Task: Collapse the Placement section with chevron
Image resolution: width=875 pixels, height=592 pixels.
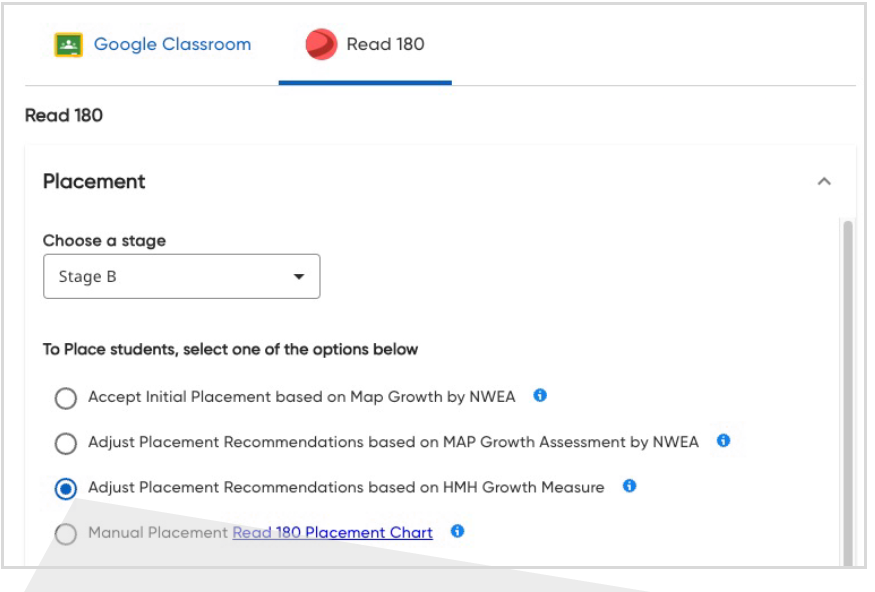Action: 824,182
